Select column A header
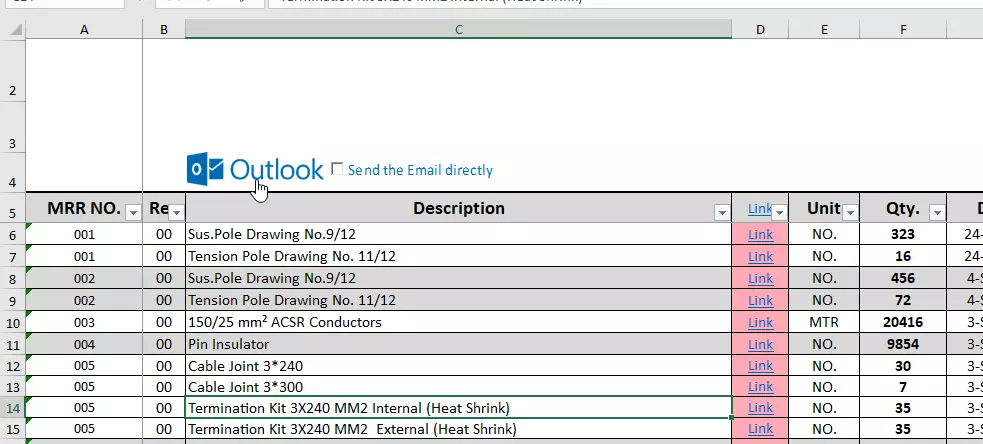Viewport: 983px width, 444px height. tap(84, 29)
